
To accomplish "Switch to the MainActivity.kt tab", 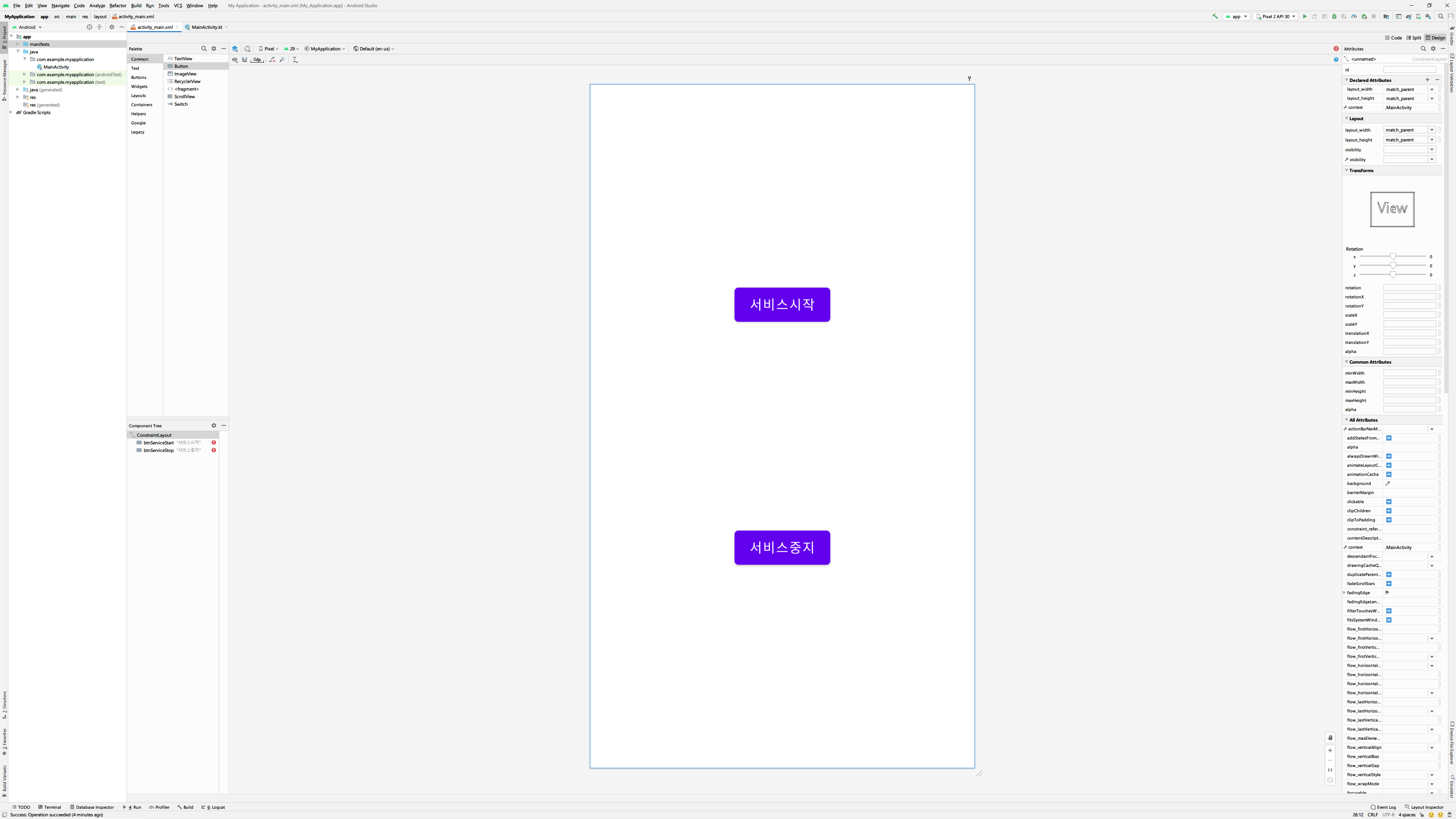I will (206, 27).
